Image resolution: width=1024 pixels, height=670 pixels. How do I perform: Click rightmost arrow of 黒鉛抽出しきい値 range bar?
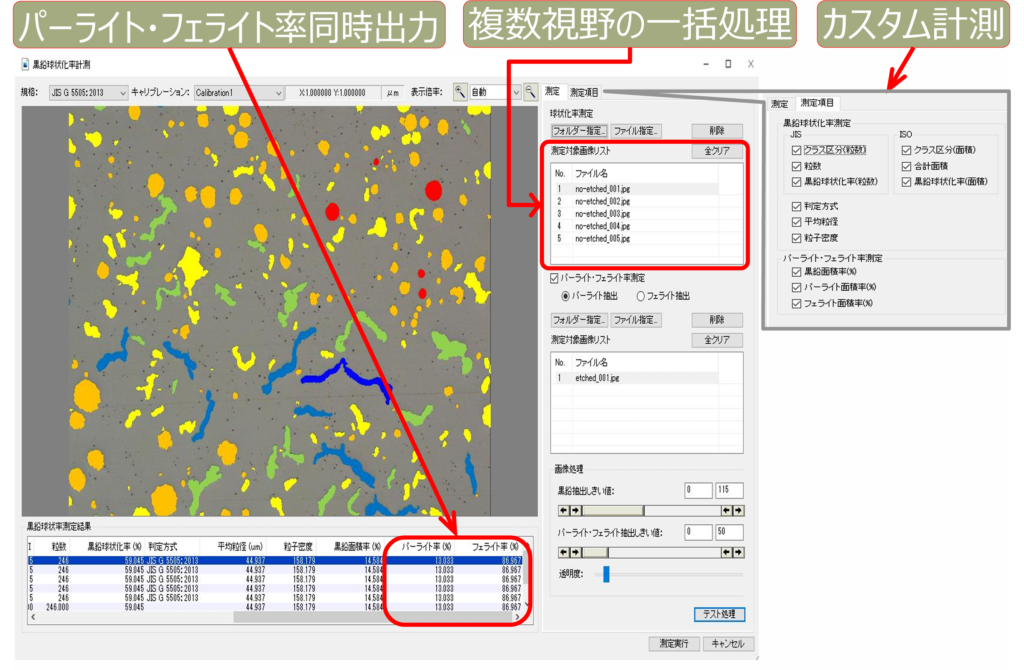(x=738, y=511)
